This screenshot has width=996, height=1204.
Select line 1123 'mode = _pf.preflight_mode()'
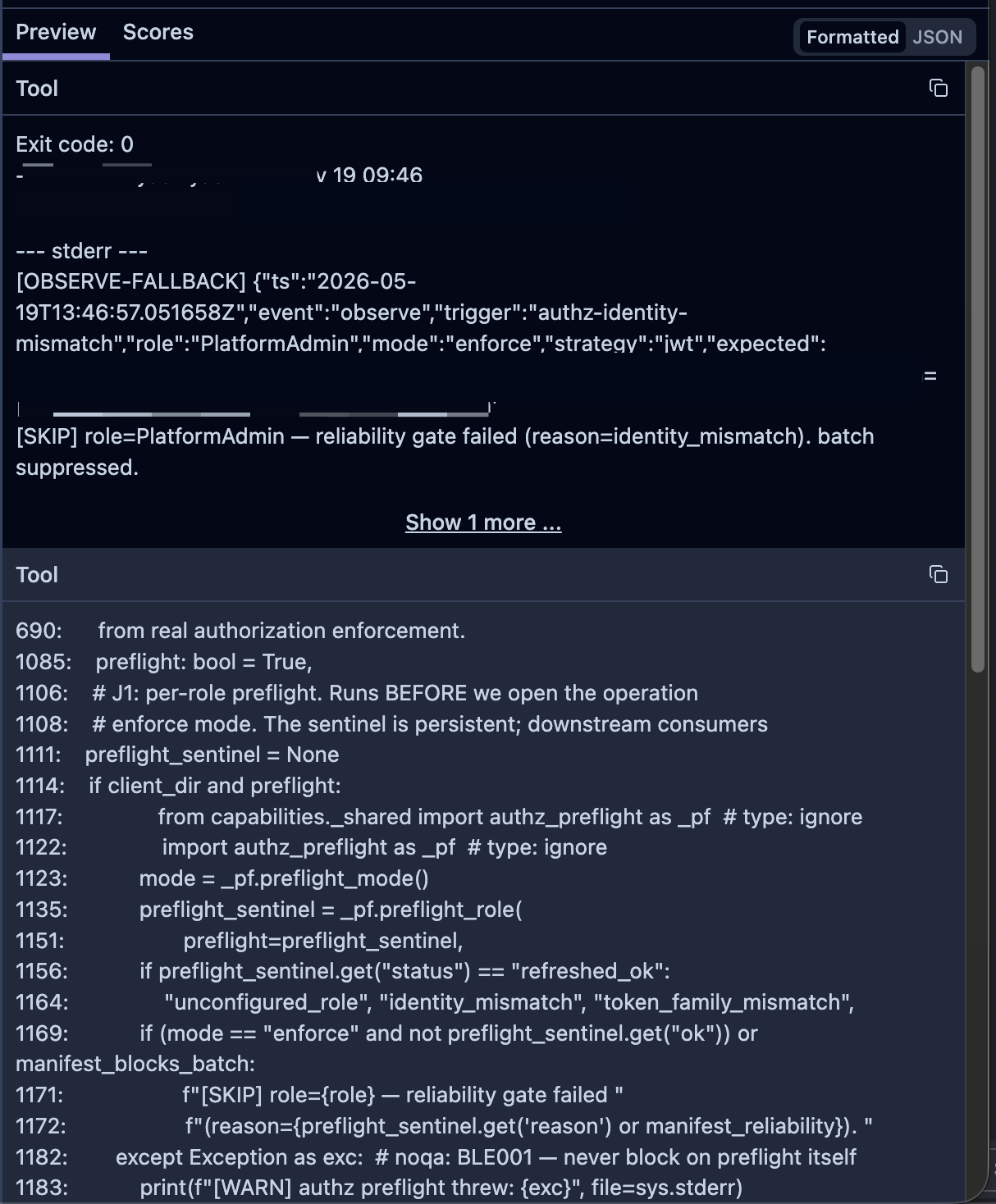(x=222, y=878)
